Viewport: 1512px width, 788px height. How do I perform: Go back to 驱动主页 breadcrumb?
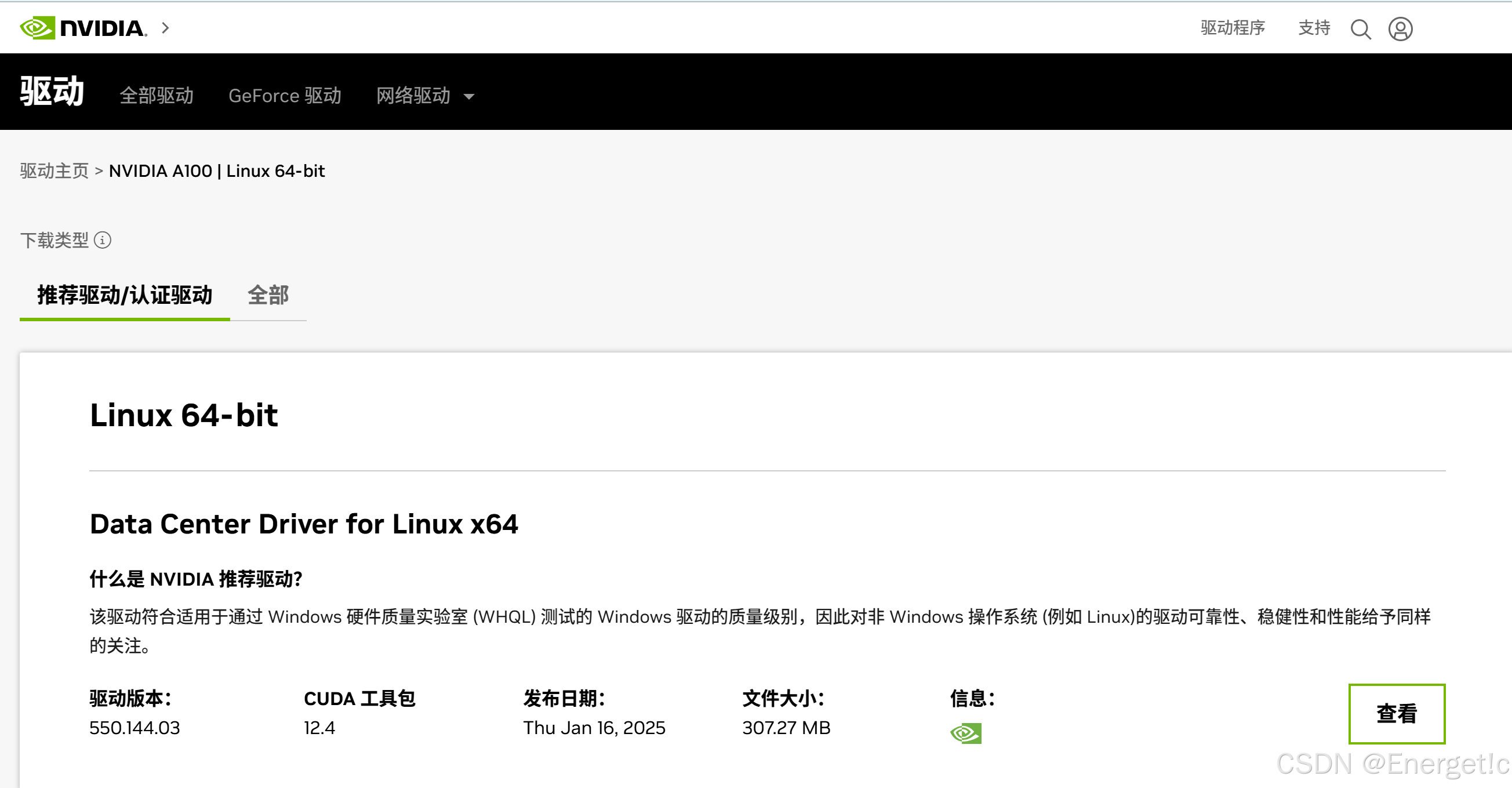[x=54, y=171]
